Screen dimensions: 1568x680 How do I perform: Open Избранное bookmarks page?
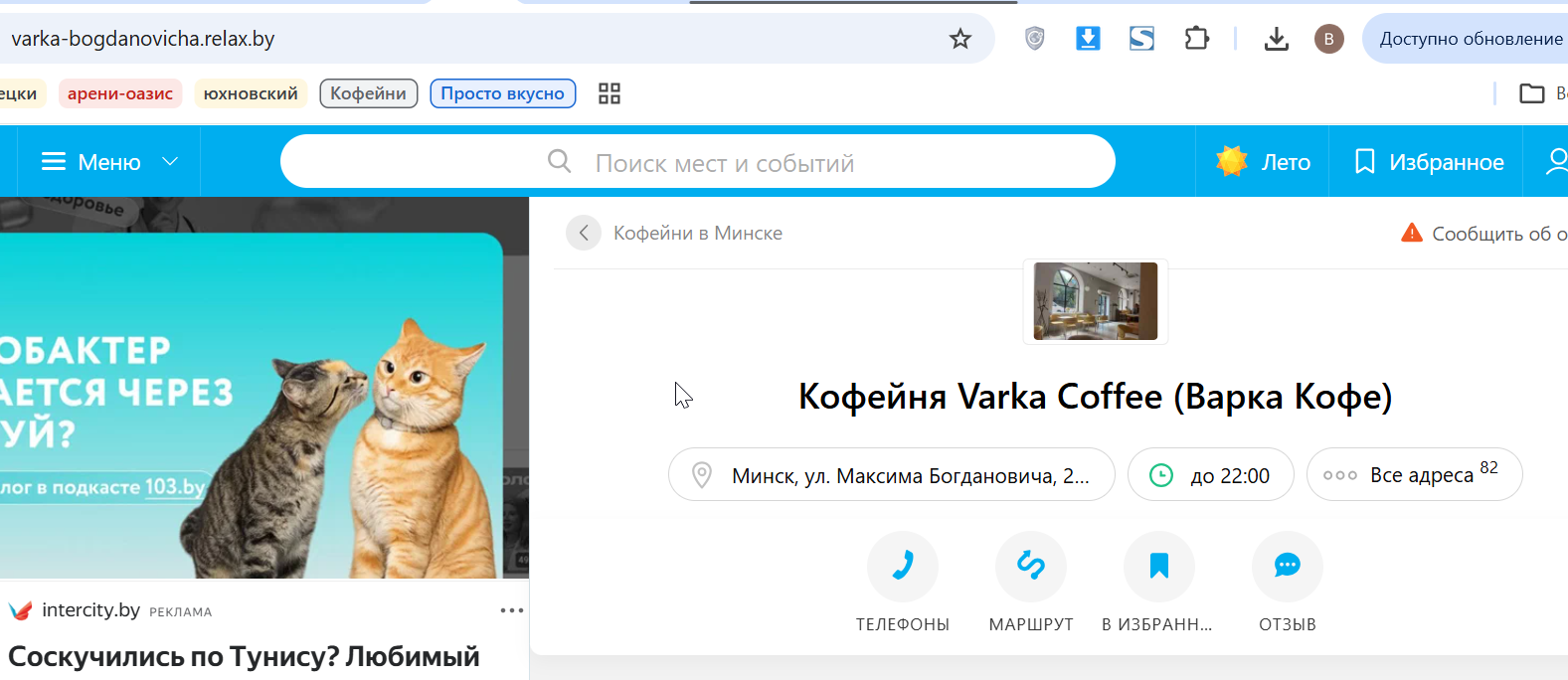[x=1429, y=161]
